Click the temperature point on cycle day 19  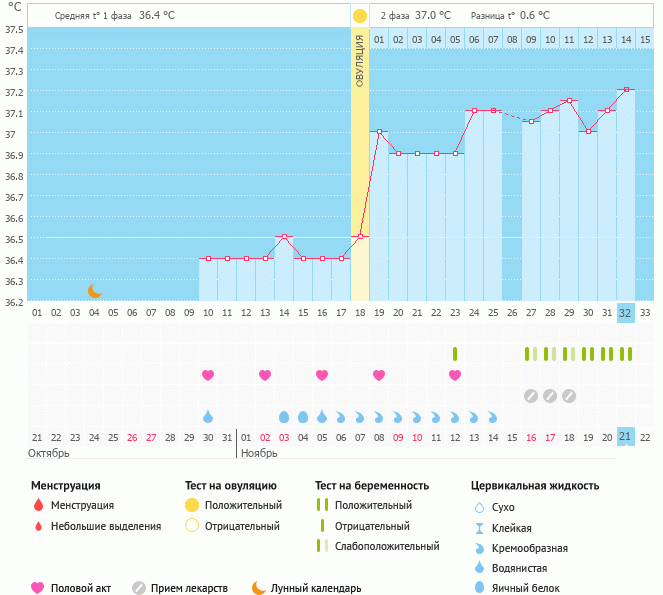379,132
